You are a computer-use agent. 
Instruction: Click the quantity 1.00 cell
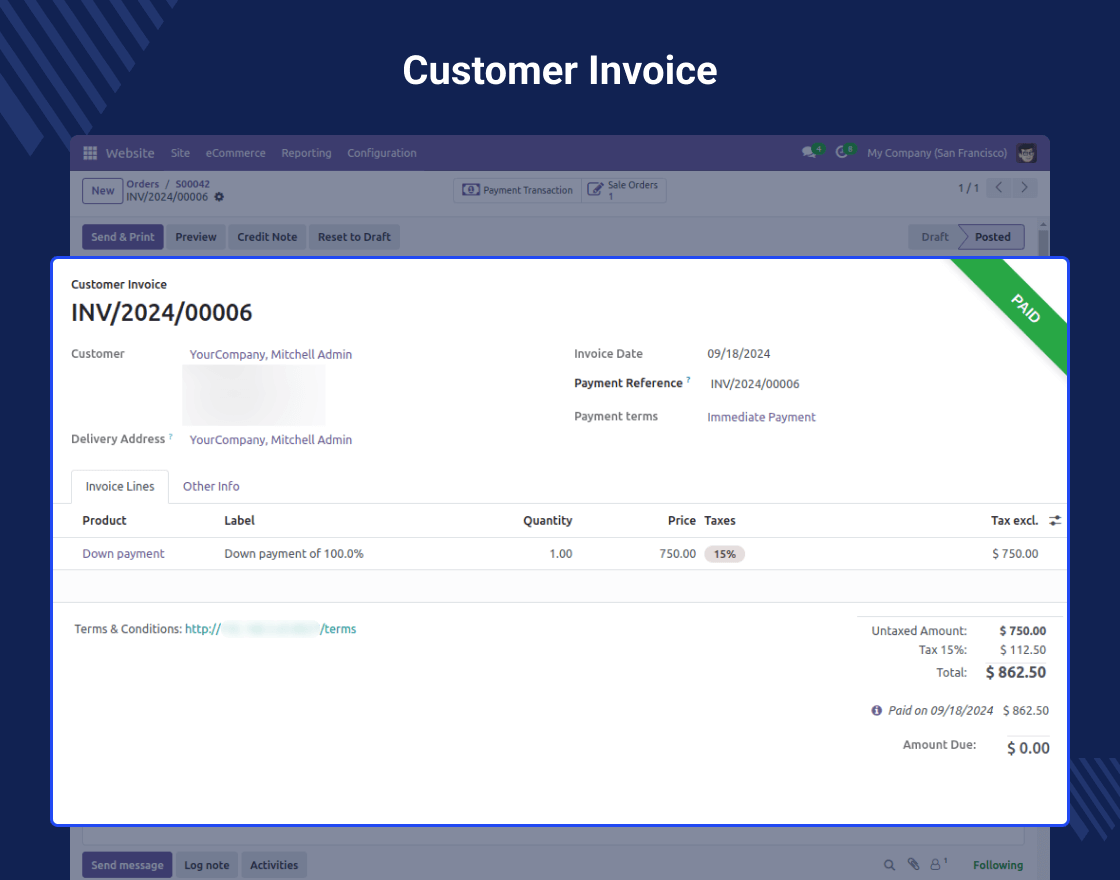pyautogui.click(x=561, y=554)
